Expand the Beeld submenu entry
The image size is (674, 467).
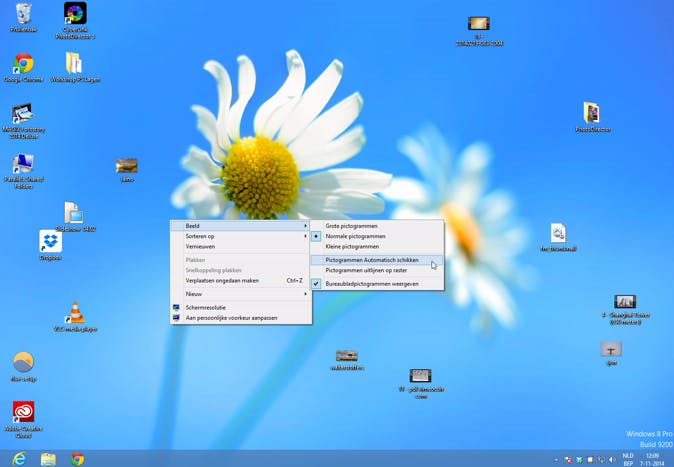(x=241, y=226)
